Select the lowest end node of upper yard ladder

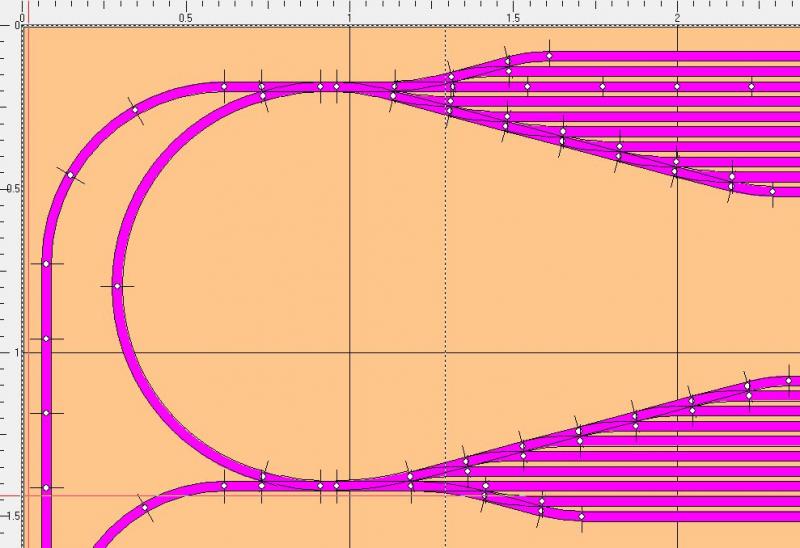pyautogui.click(x=772, y=192)
